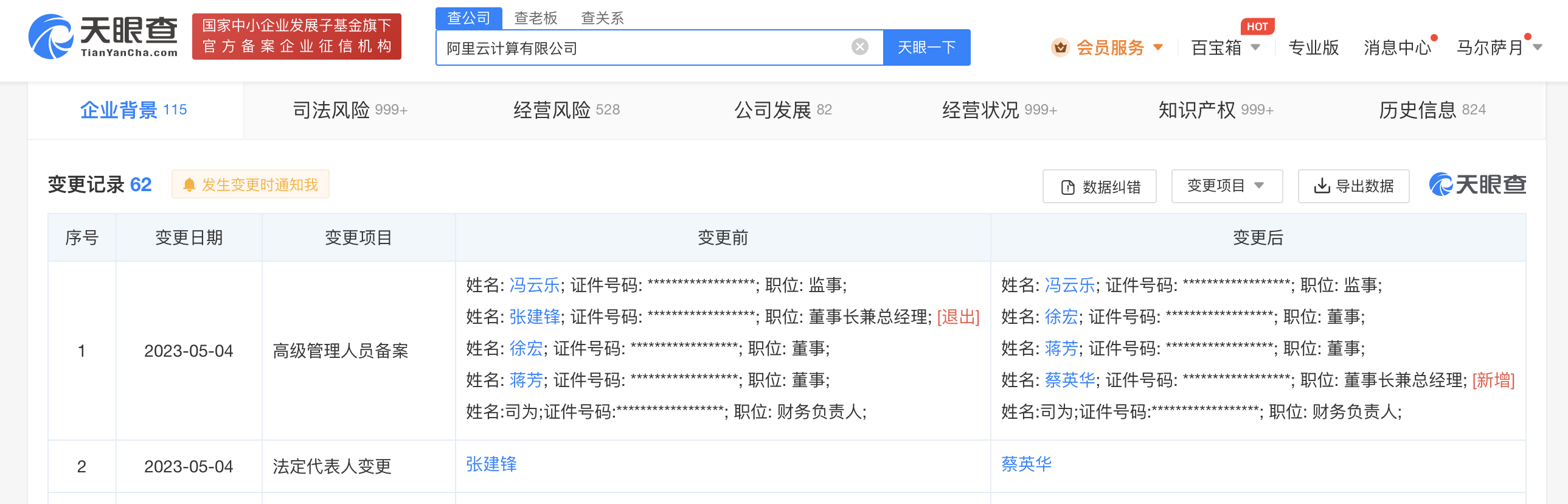This screenshot has width=1568, height=504.
Task: Click the 马尔萨月 username
Action: (1490, 47)
